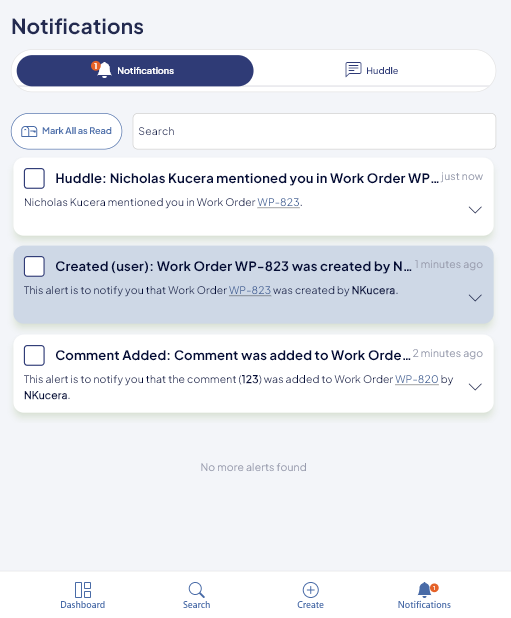Tap the magnifier Search icon in bottom bar
511x618 pixels.
pyautogui.click(x=196, y=590)
